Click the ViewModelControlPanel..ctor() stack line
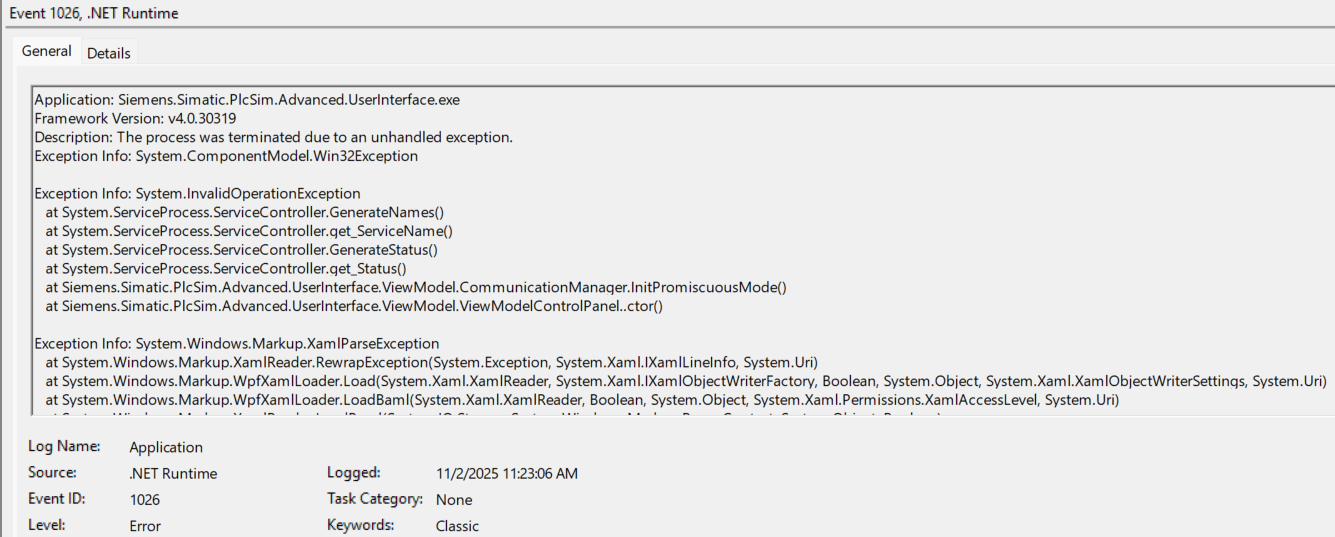 [354, 306]
